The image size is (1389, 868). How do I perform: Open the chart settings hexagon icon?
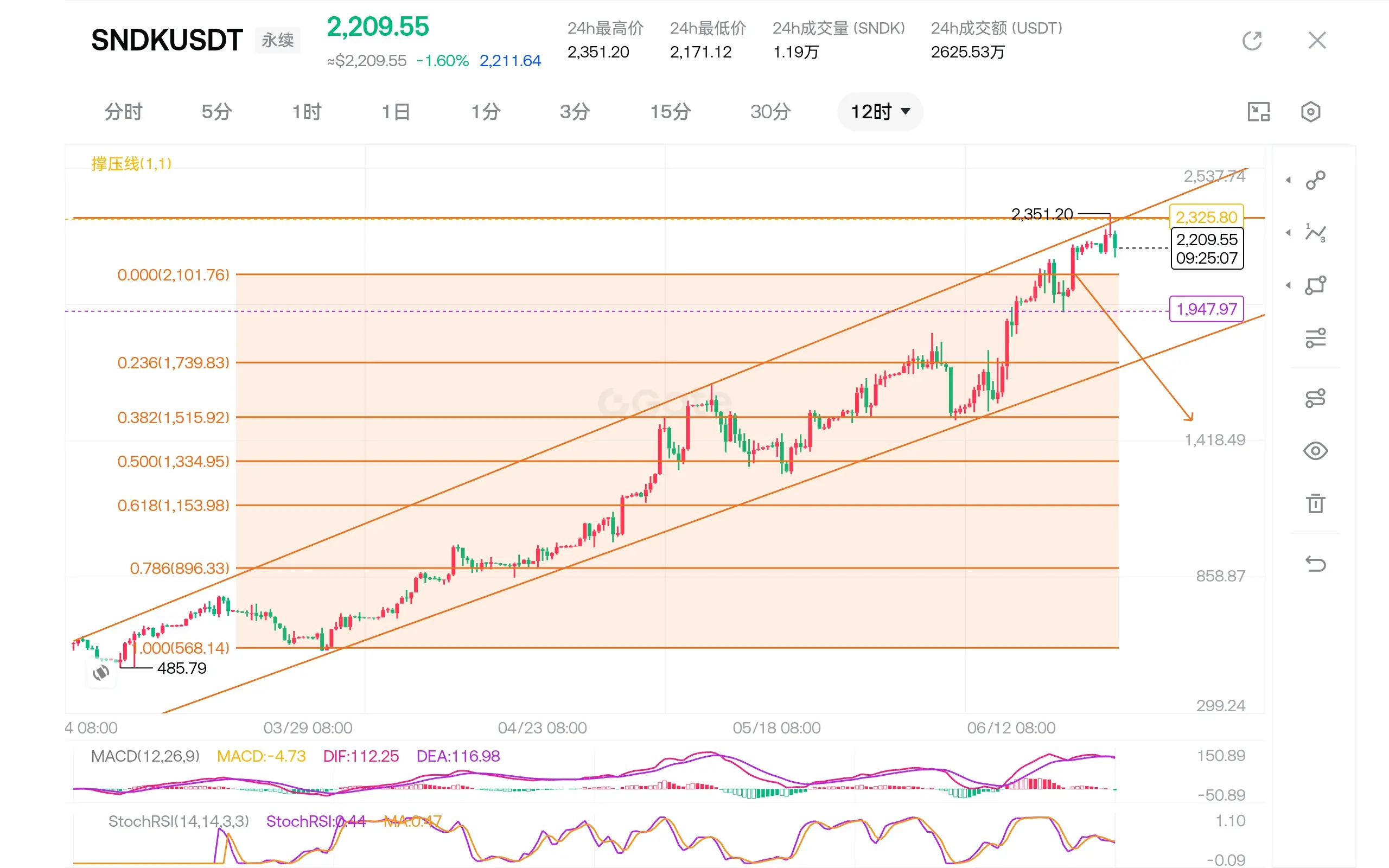(1310, 111)
